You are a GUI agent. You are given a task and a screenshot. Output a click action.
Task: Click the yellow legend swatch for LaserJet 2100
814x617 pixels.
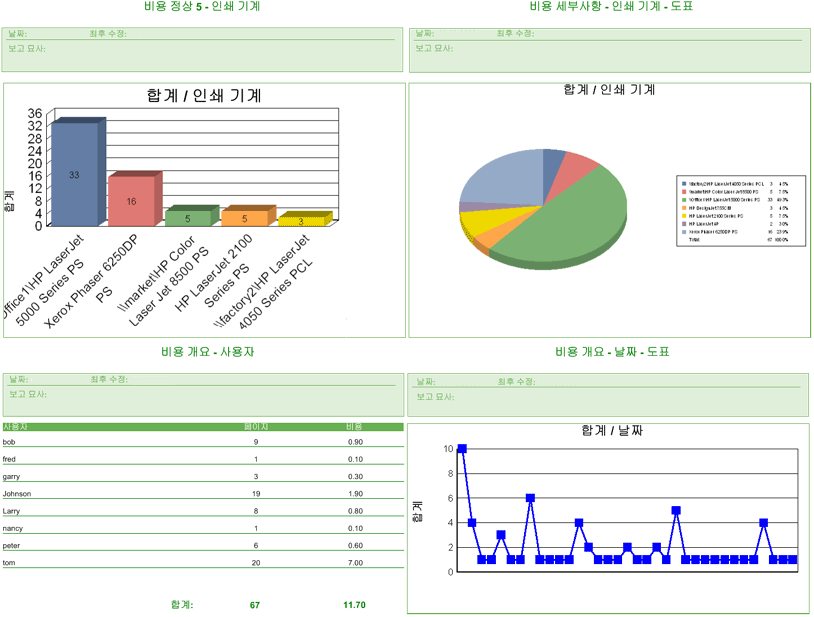[684, 216]
